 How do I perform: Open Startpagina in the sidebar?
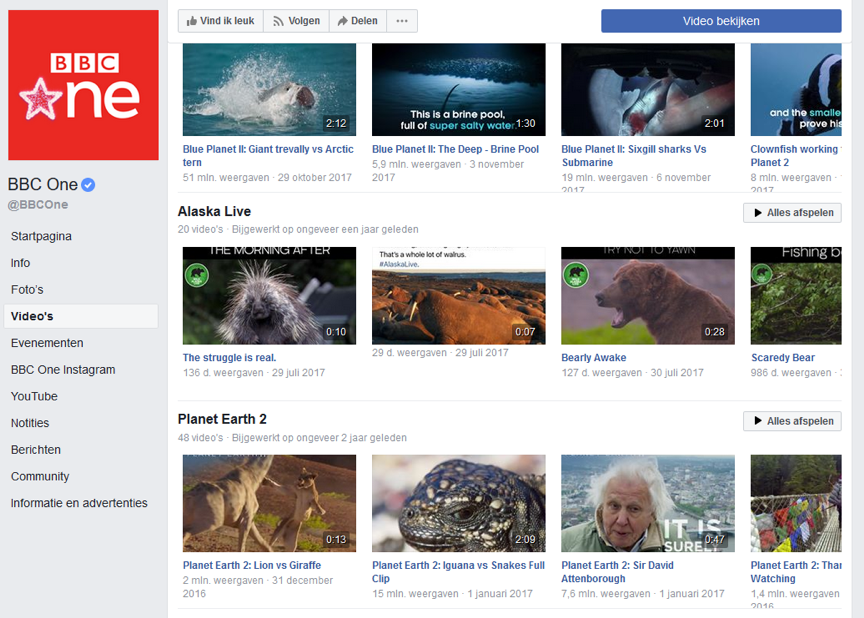click(41, 236)
